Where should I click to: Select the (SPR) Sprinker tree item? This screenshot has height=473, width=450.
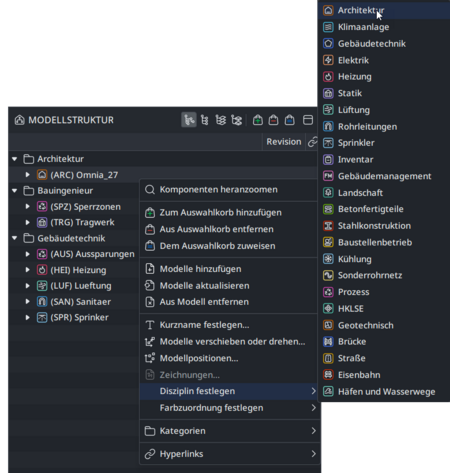pos(79,317)
